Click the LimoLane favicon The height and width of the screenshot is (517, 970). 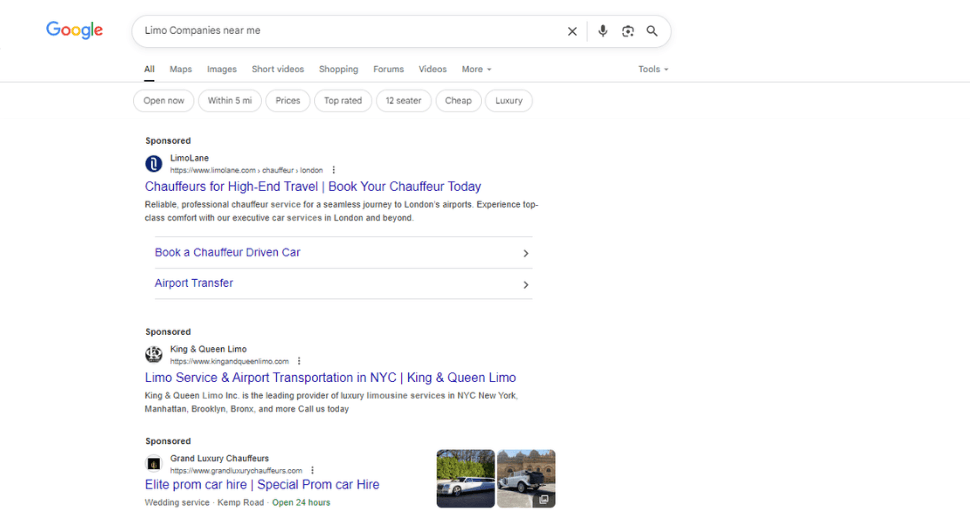153,164
